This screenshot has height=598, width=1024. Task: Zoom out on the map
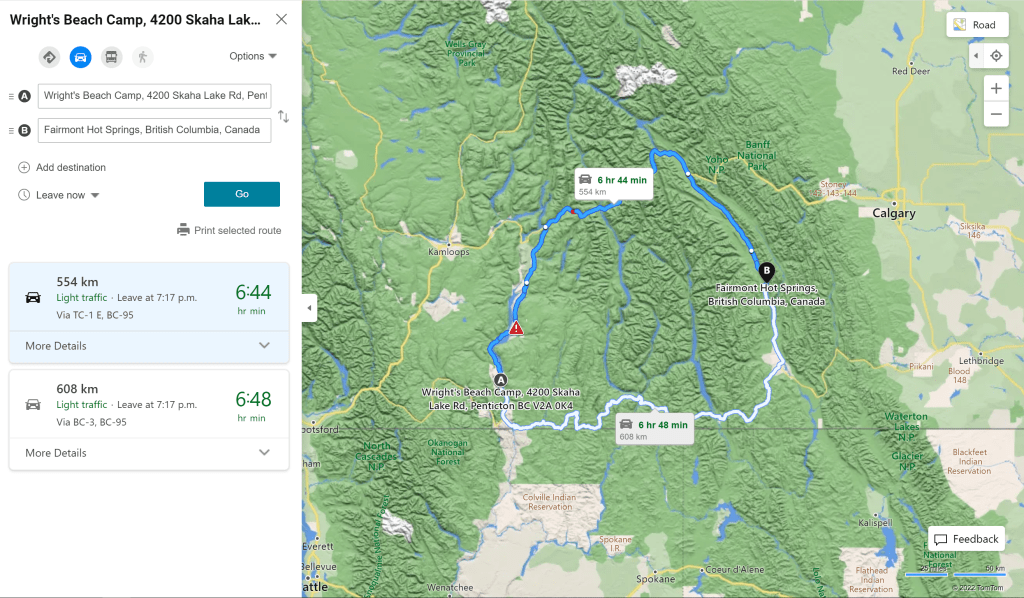coord(996,114)
